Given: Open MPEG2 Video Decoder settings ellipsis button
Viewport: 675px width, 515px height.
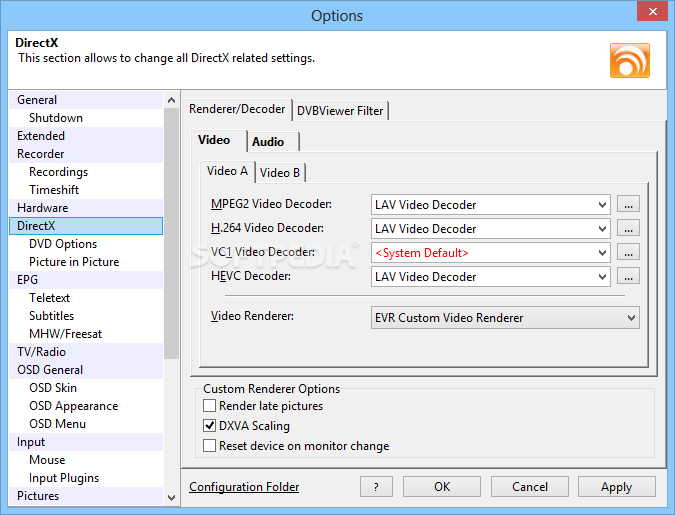Looking at the screenshot, I should 628,205.
